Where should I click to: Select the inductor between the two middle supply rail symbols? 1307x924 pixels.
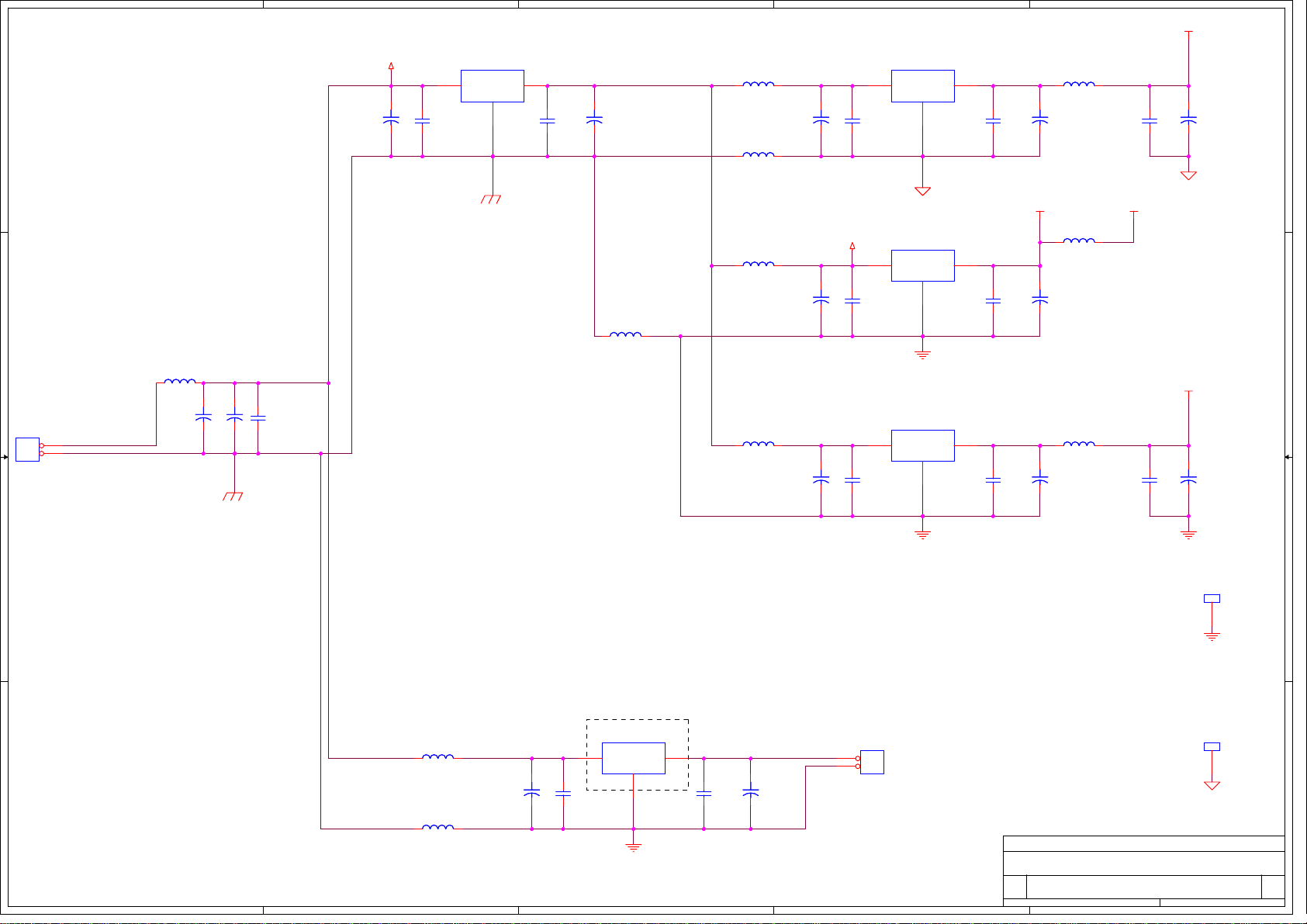pyautogui.click(x=1079, y=240)
